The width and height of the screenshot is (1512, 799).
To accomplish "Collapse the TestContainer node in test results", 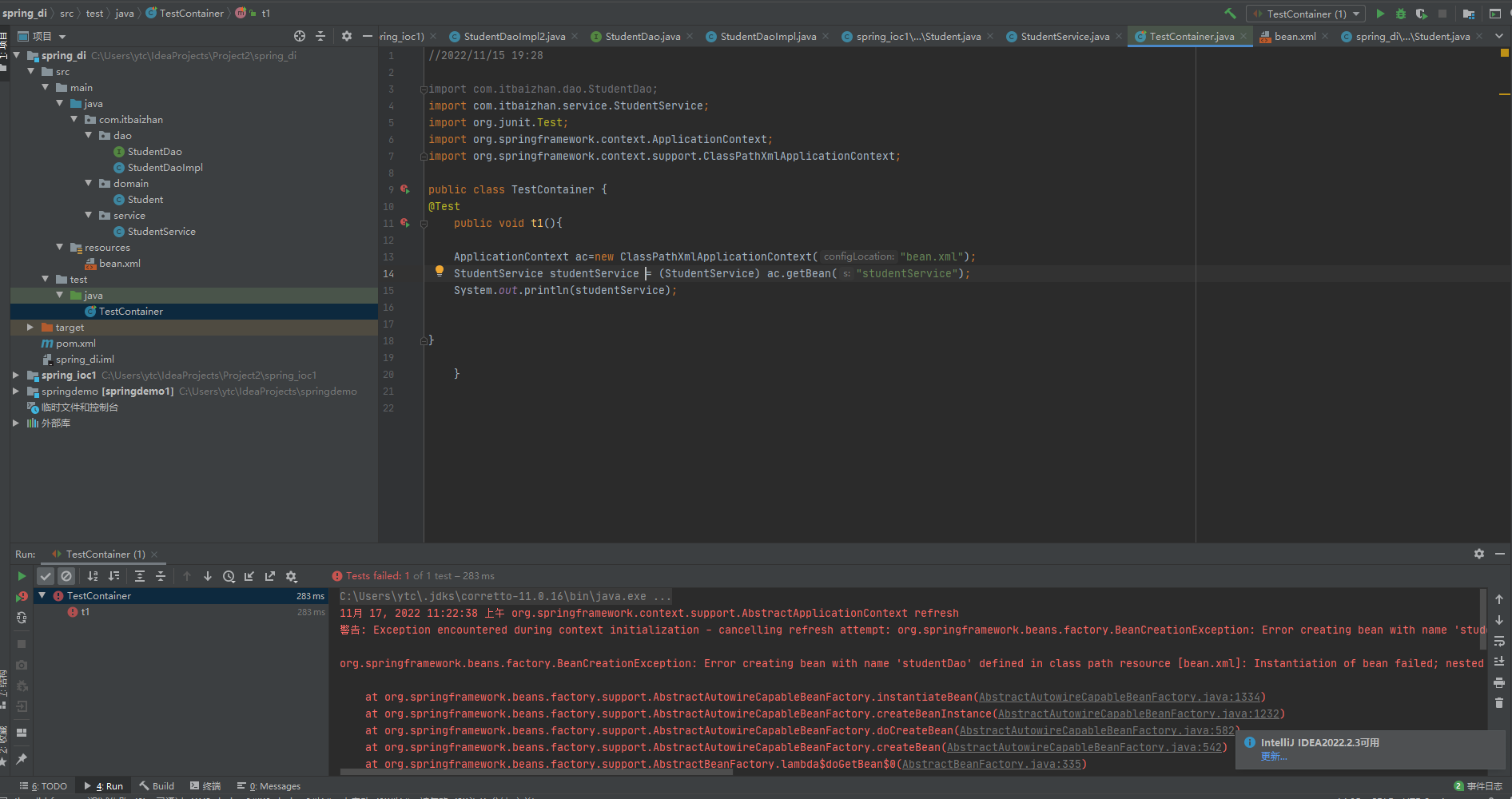I will [42, 595].
